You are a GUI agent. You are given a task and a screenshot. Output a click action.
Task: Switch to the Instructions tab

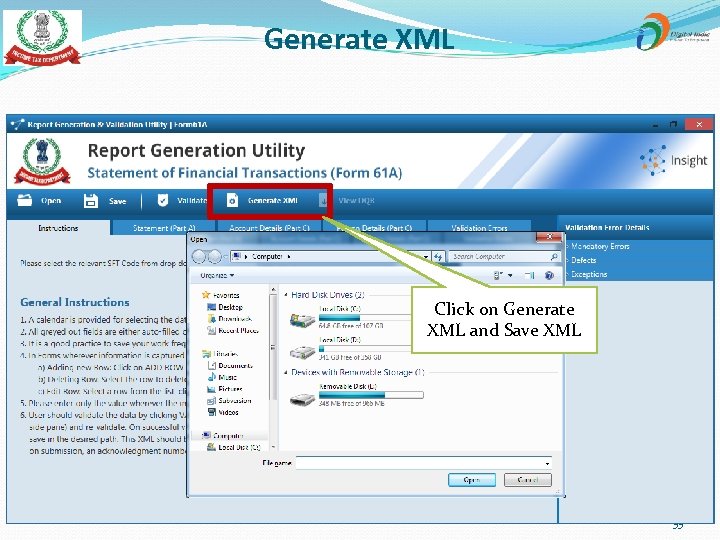click(58, 228)
